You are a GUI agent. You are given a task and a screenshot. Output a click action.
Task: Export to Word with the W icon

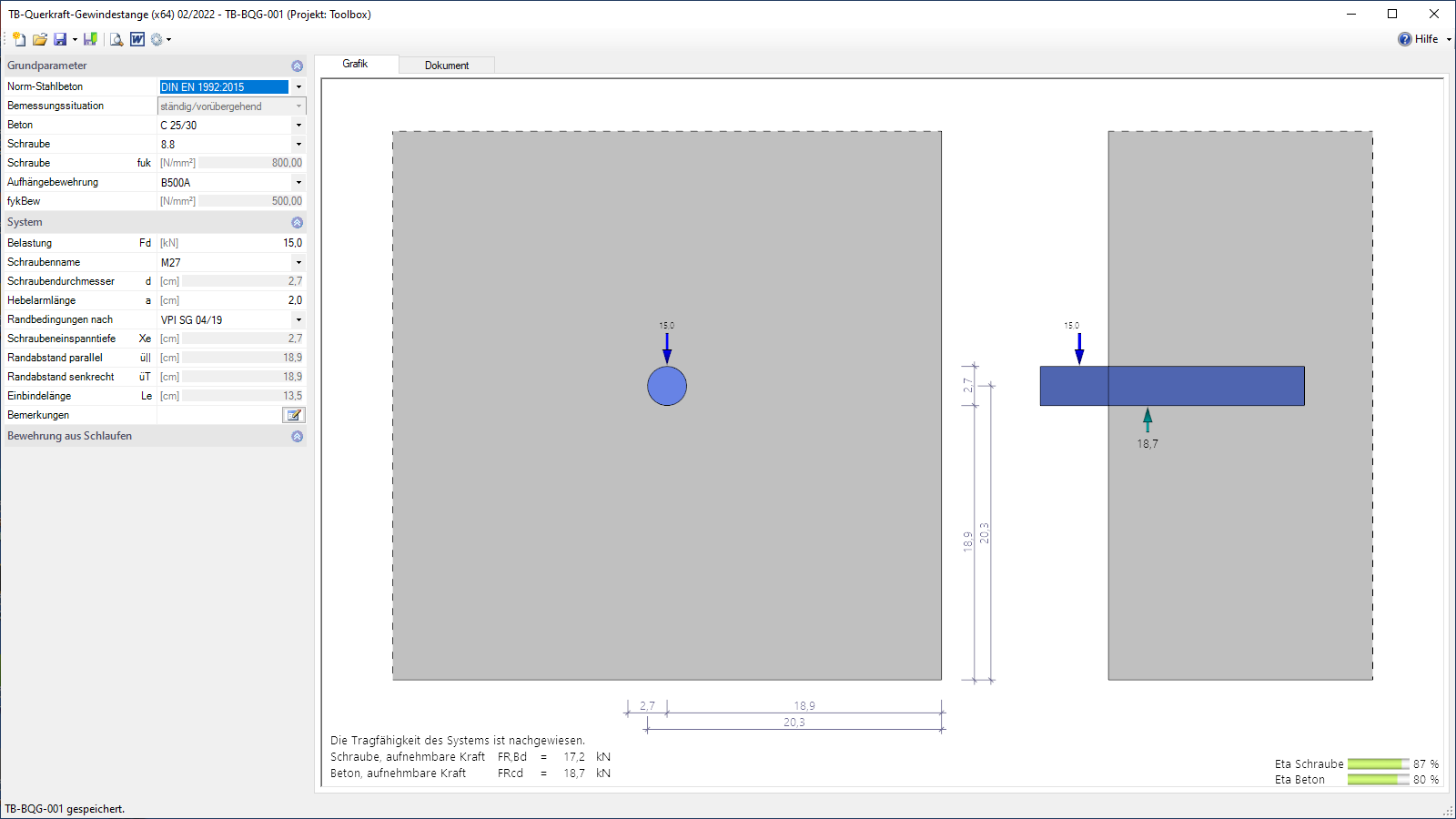[x=137, y=39]
